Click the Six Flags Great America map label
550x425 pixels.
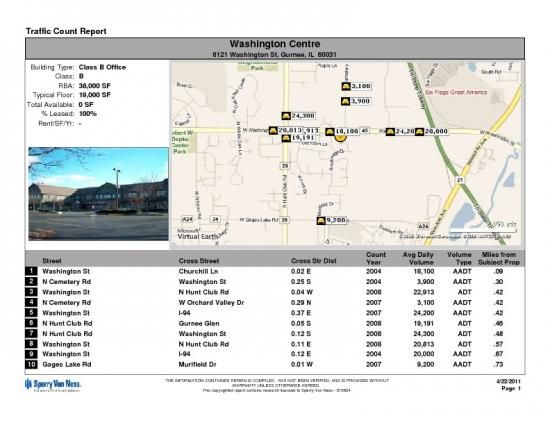(456, 92)
